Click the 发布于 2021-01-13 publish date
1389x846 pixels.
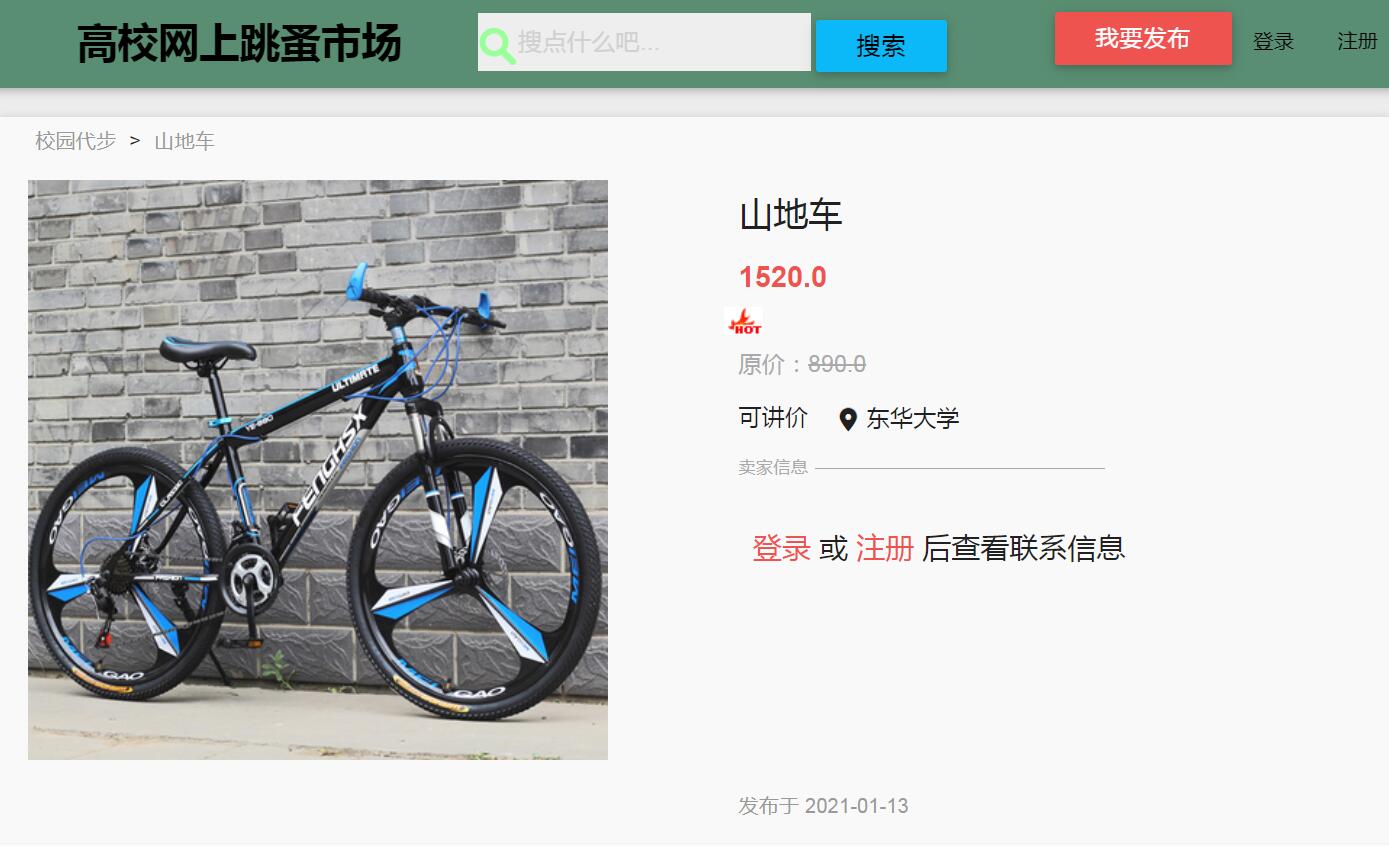pyautogui.click(x=823, y=806)
